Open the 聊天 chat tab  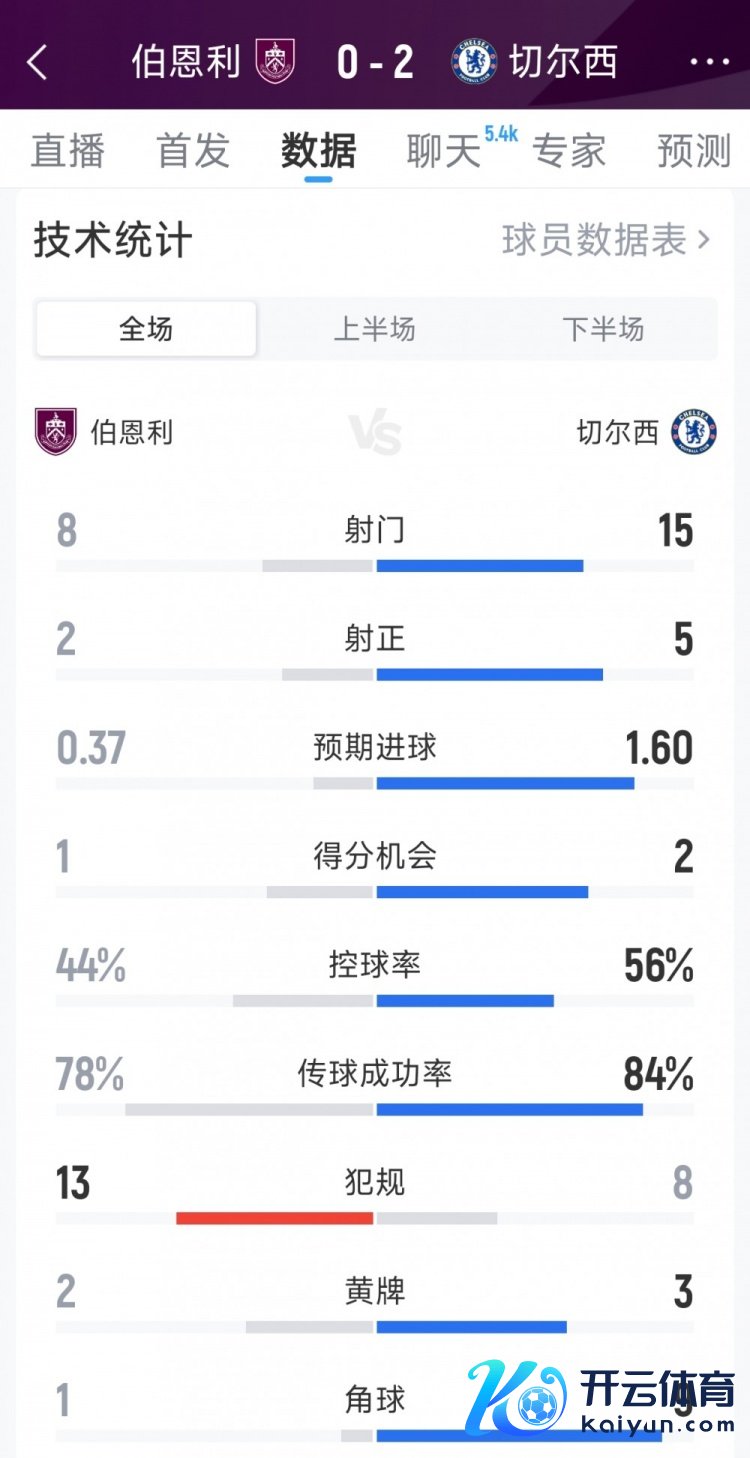(444, 151)
